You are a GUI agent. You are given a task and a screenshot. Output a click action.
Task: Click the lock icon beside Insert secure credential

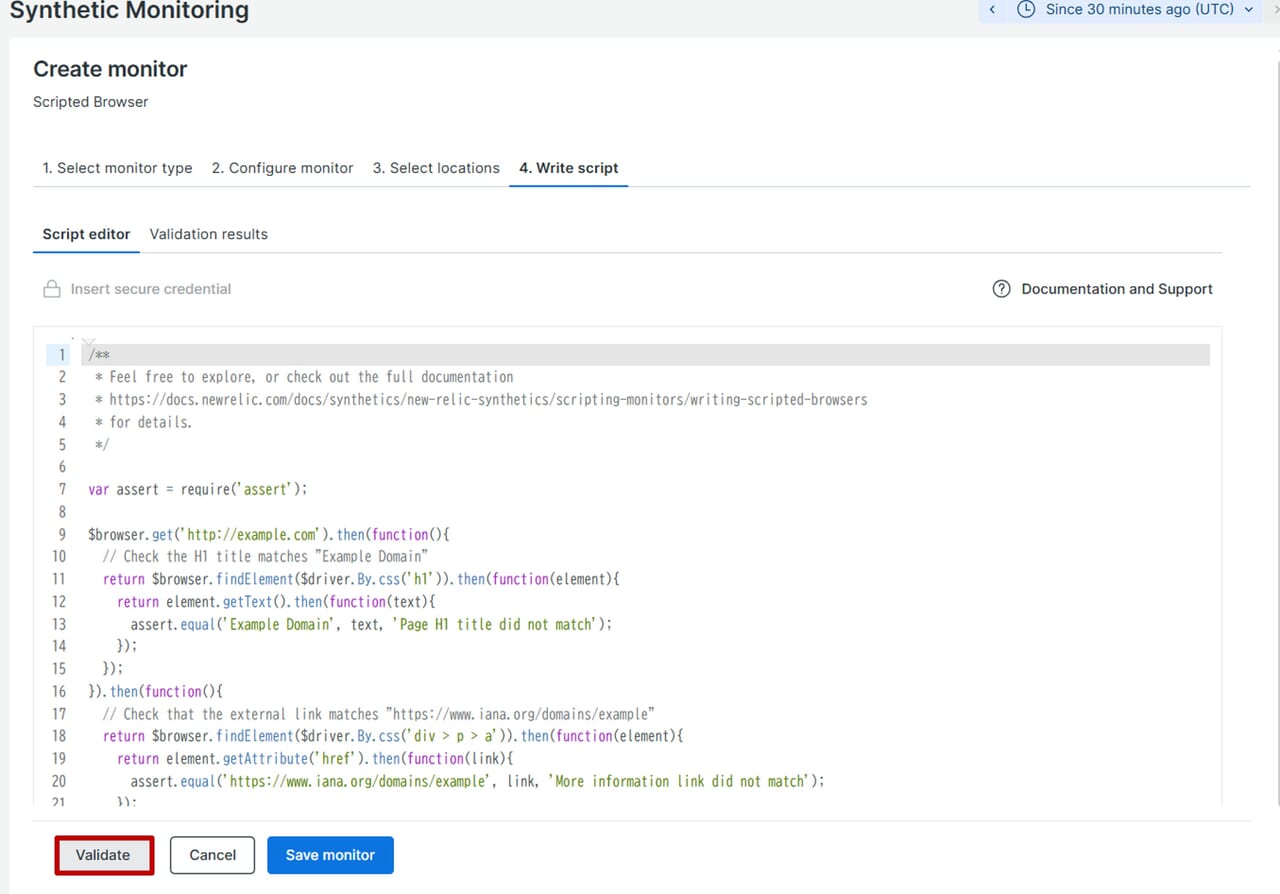(x=51, y=289)
